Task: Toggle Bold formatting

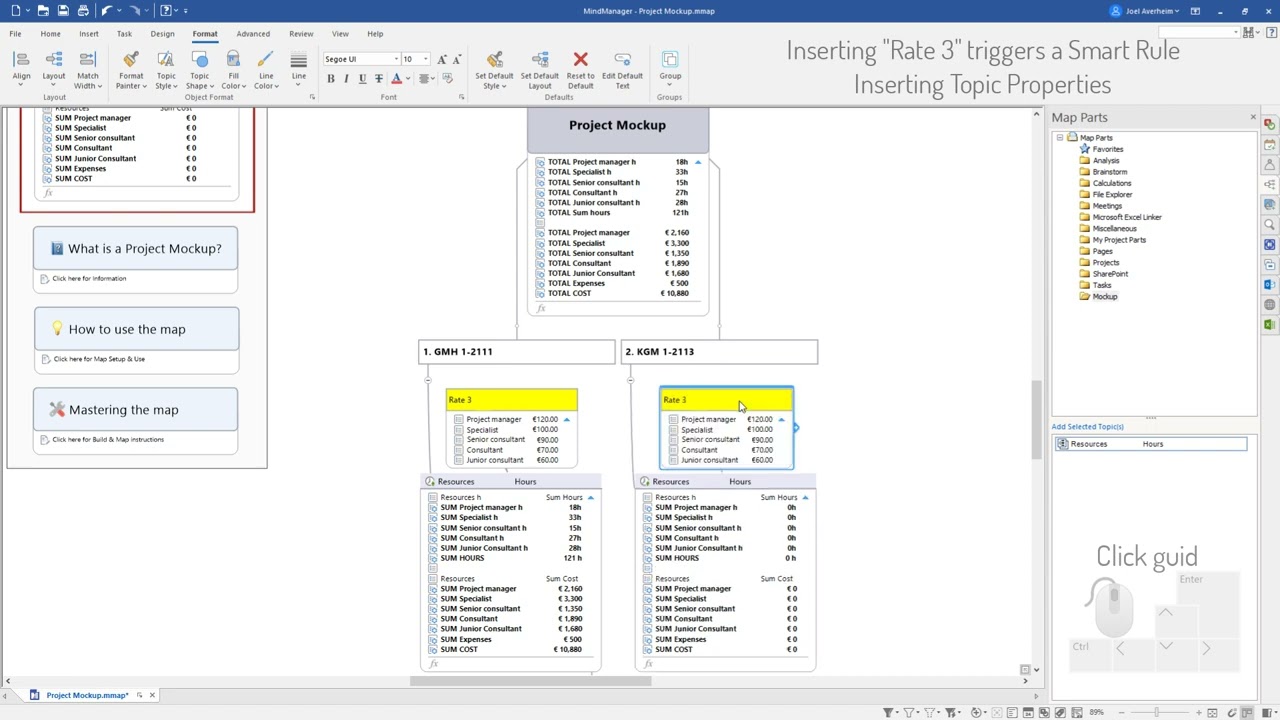Action: 330,79
